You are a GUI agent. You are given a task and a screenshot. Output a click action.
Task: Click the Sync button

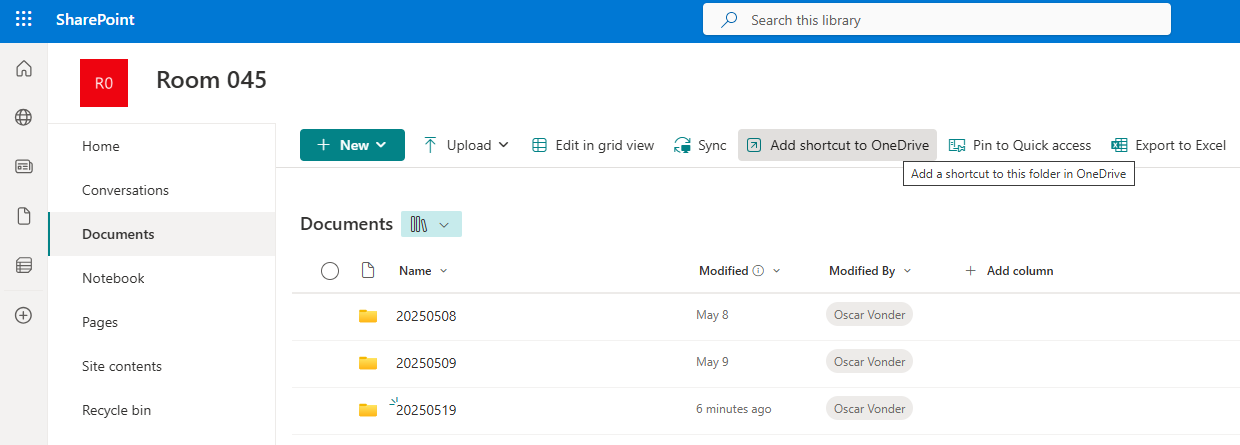(x=700, y=145)
